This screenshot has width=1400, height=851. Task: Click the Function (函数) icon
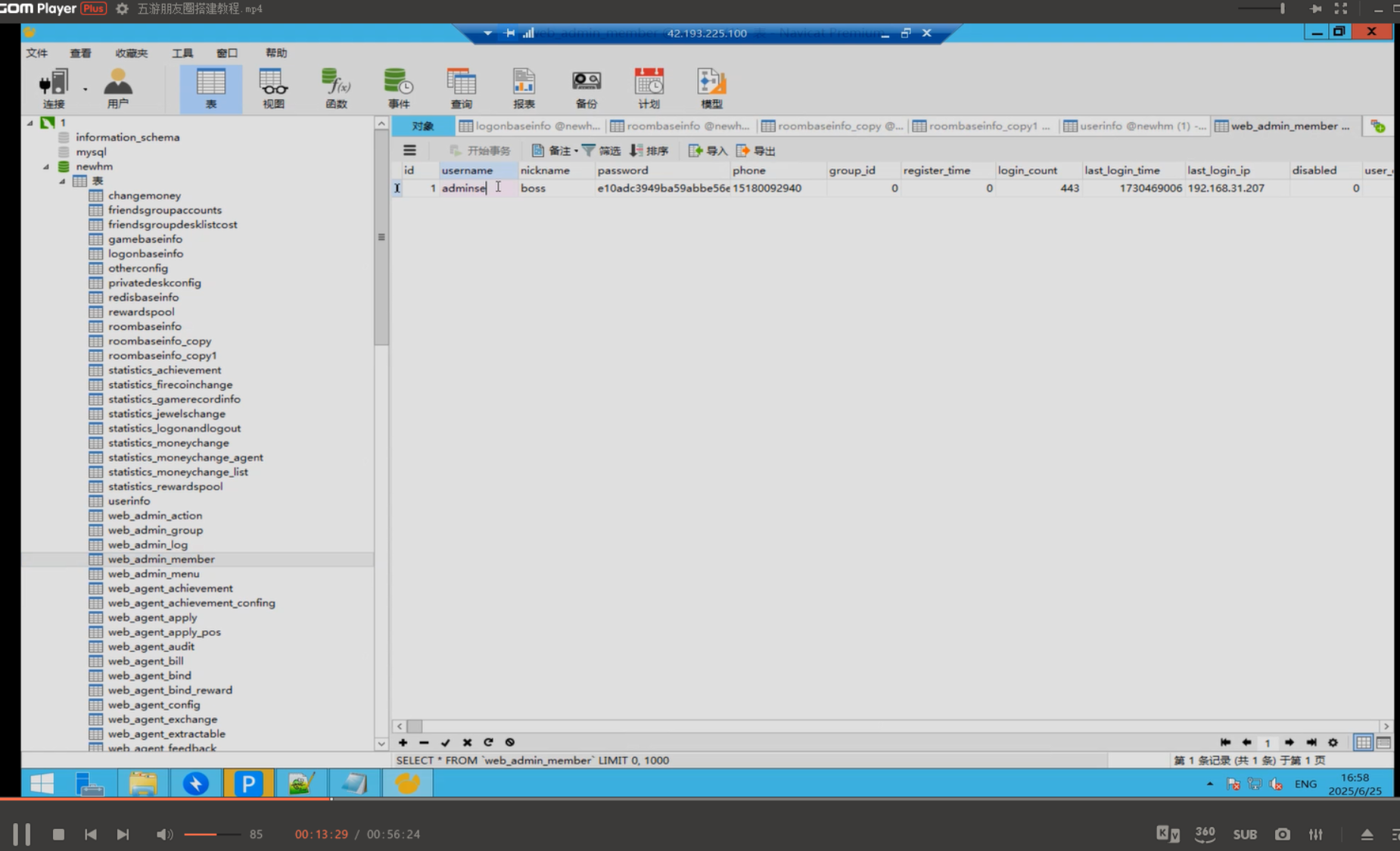coord(336,88)
